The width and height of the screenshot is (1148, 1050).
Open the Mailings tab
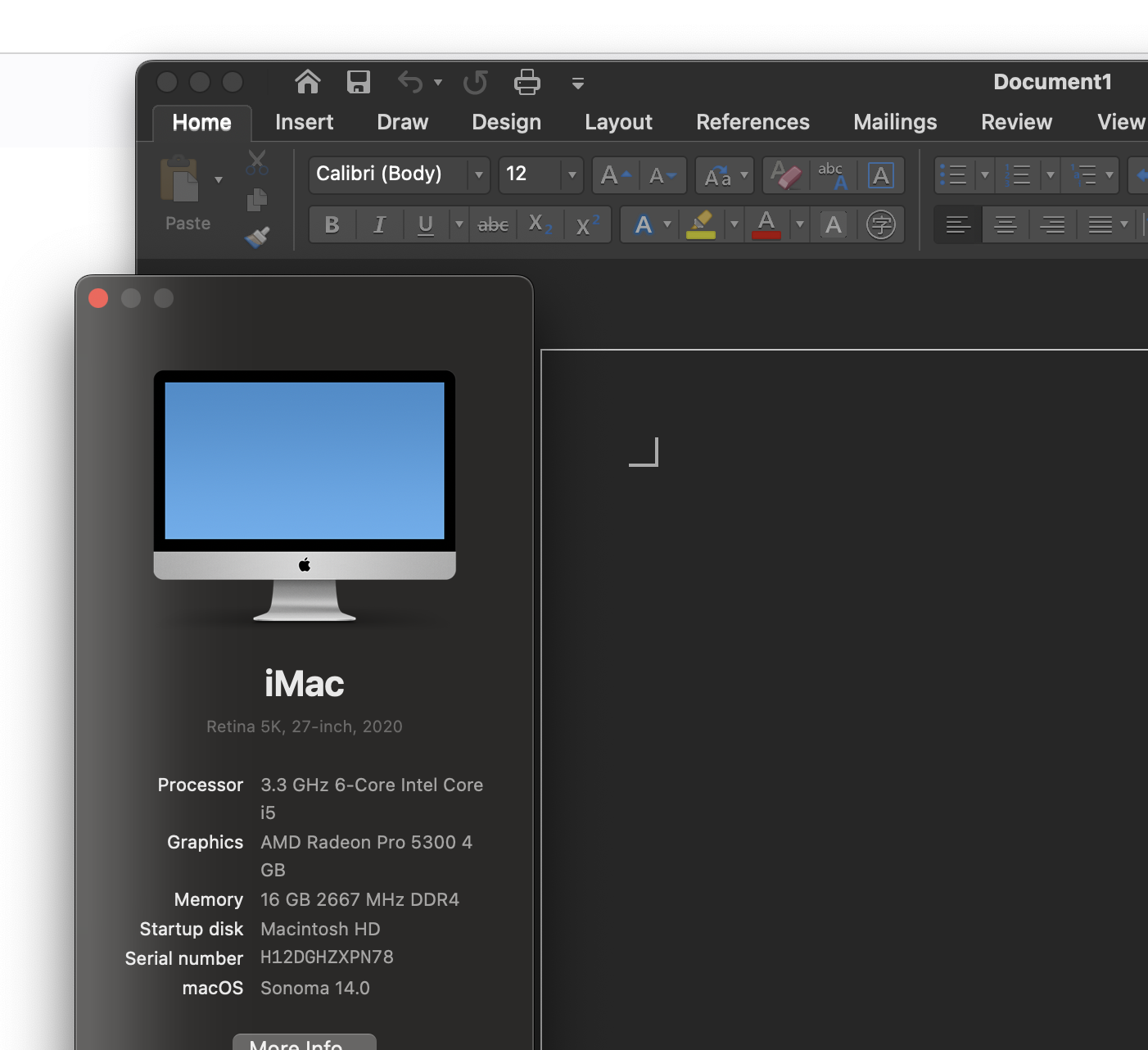tap(896, 122)
